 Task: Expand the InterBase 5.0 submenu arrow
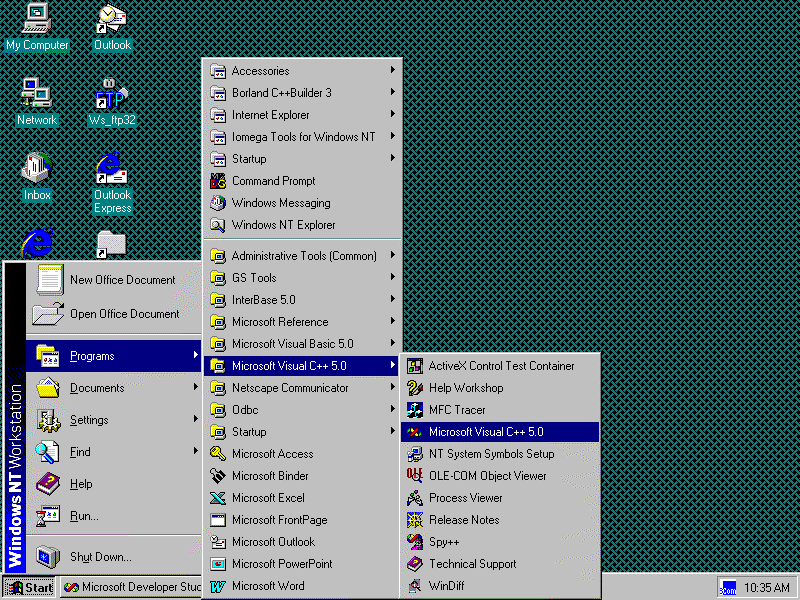pos(392,298)
